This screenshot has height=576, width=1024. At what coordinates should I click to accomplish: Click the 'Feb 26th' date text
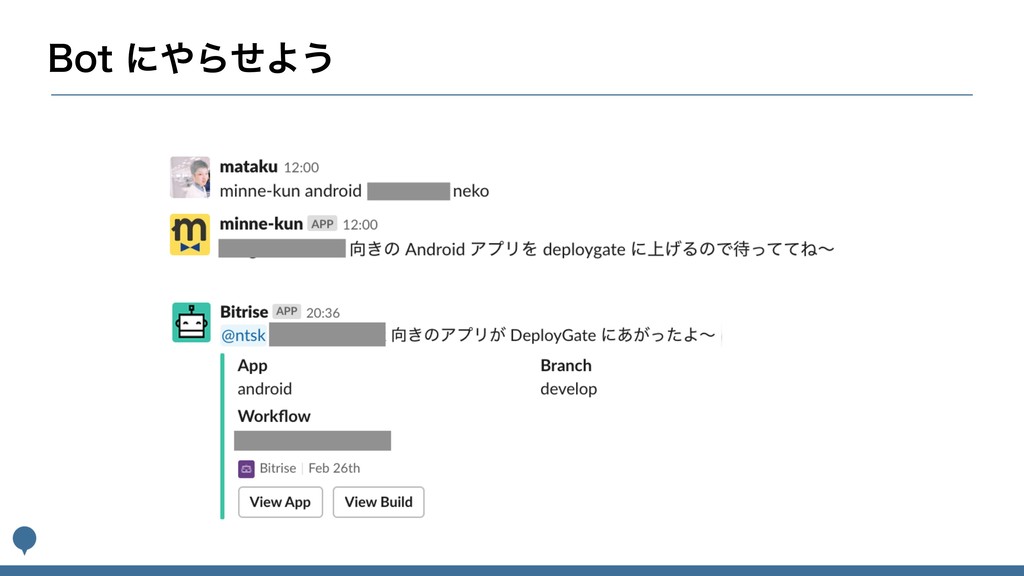click(334, 468)
